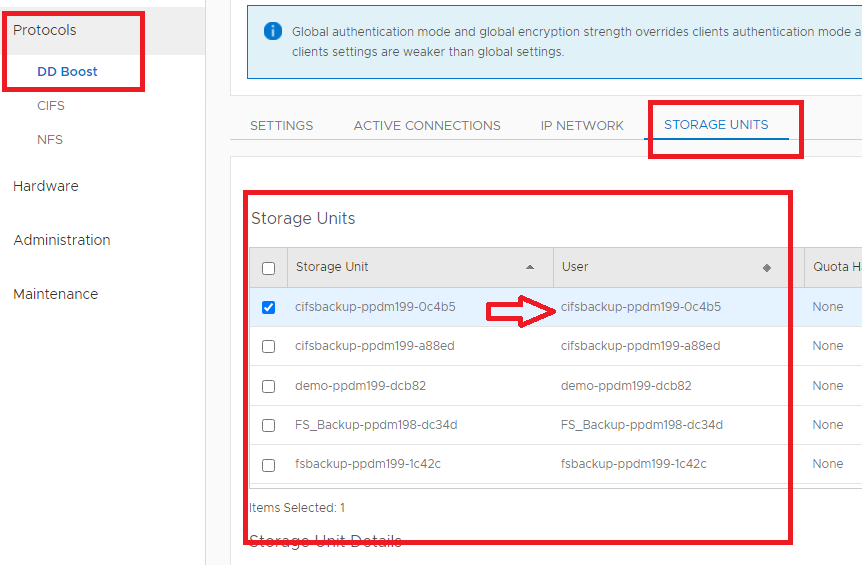Viewport: 862px width, 565px height.
Task: Select the demo-ppdm199-dcb82 checkbox
Action: click(268, 386)
